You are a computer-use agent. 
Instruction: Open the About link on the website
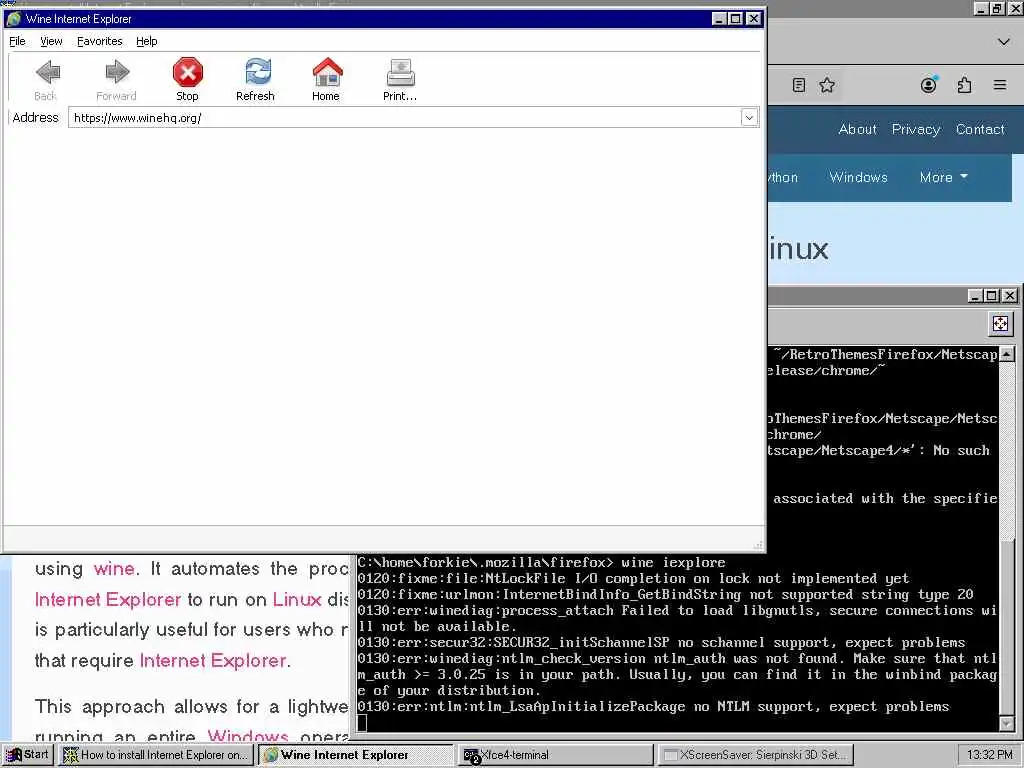click(x=857, y=129)
